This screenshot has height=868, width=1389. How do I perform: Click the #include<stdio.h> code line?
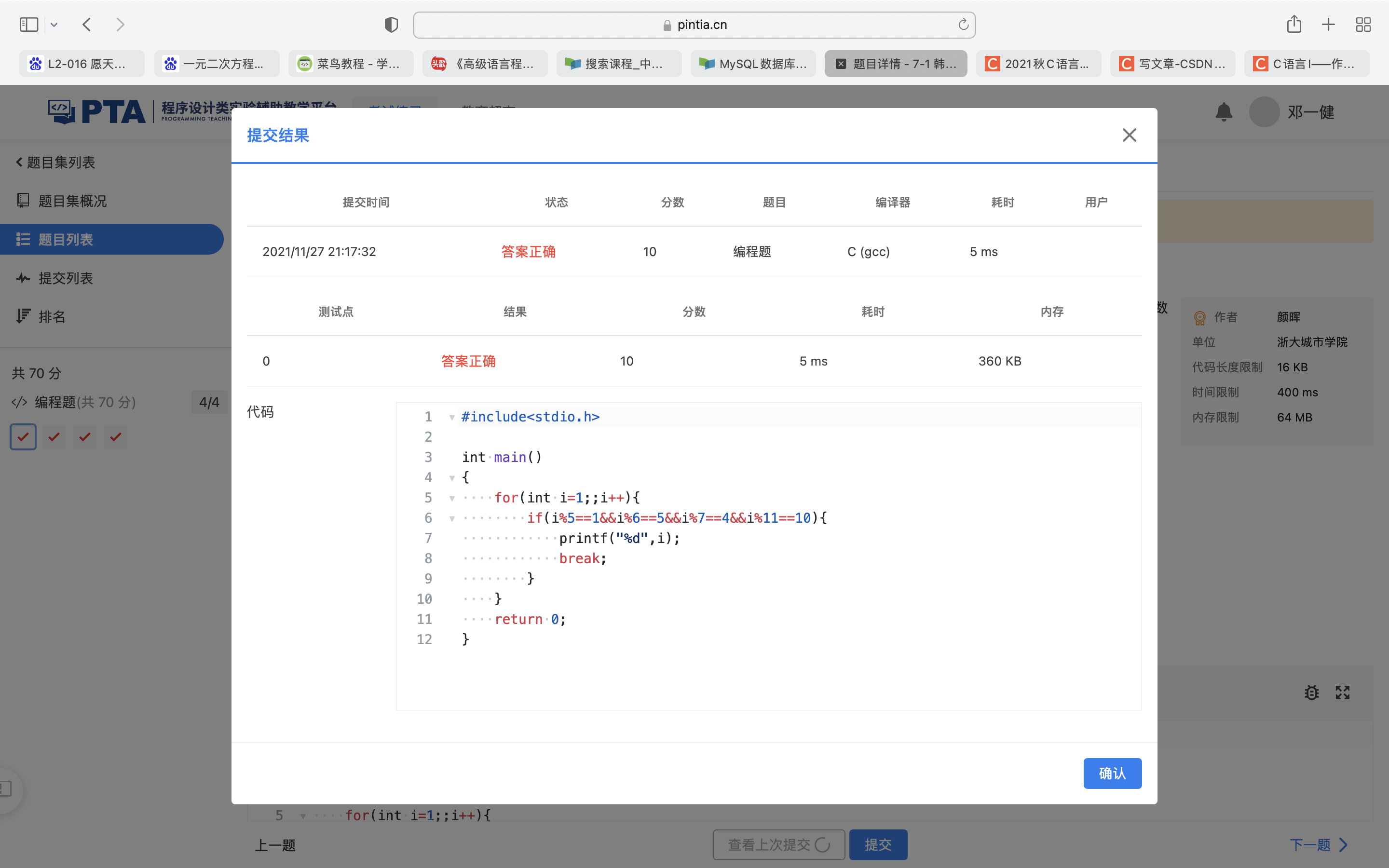(531, 417)
